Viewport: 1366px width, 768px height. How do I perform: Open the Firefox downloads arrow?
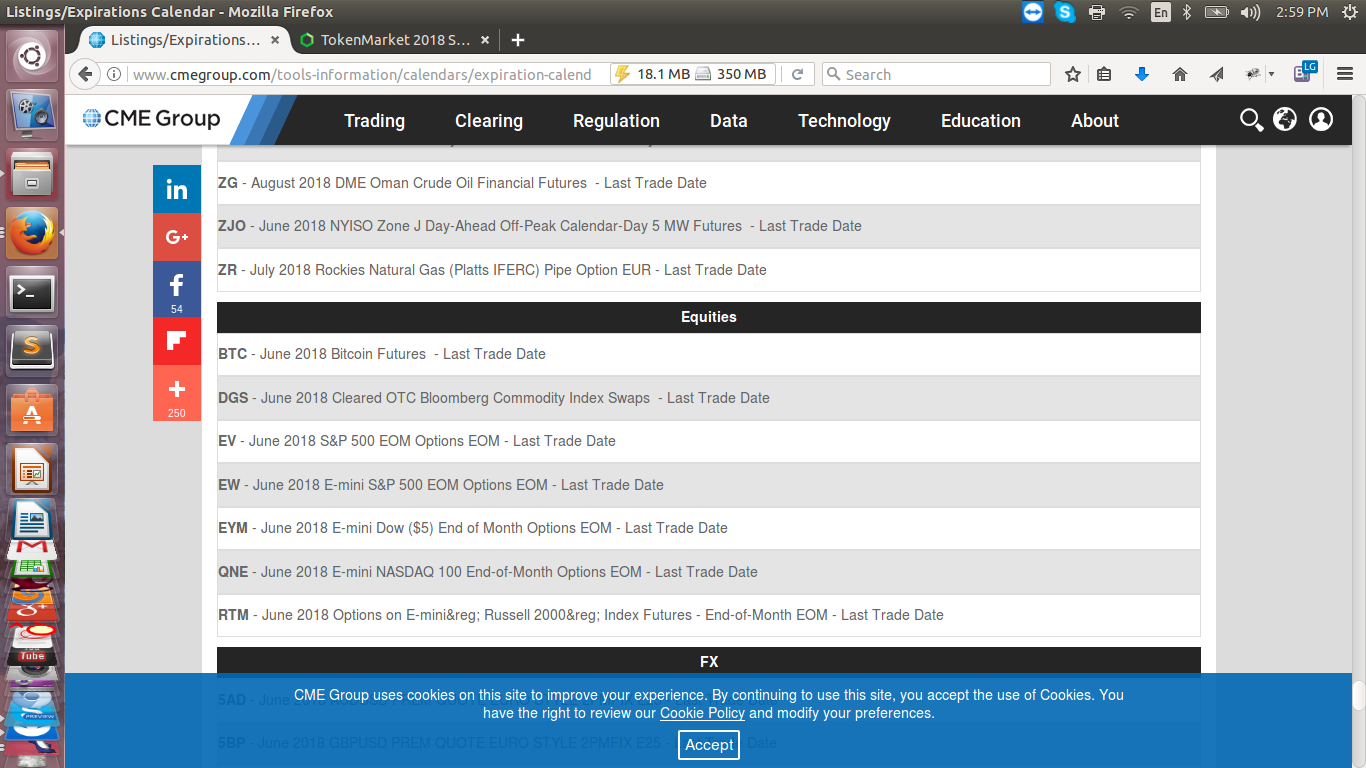tap(1142, 74)
